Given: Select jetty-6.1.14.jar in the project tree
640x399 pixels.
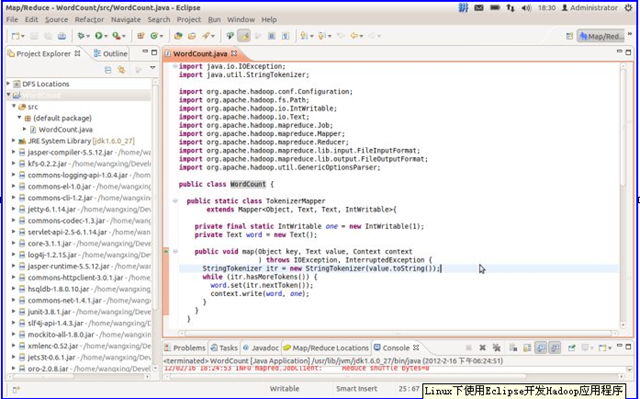Looking at the screenshot, I should (51, 209).
